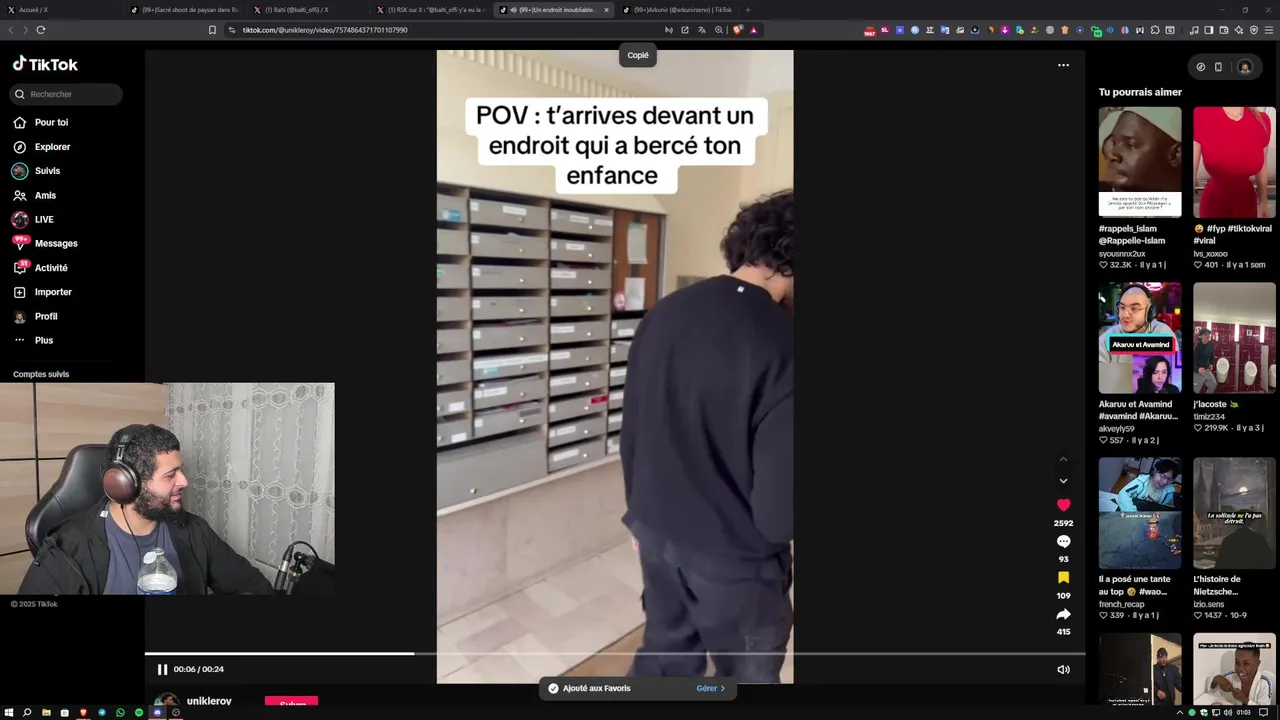Switch to the RSK sur X tab
Screen dimensions: 1280x720
432,10
